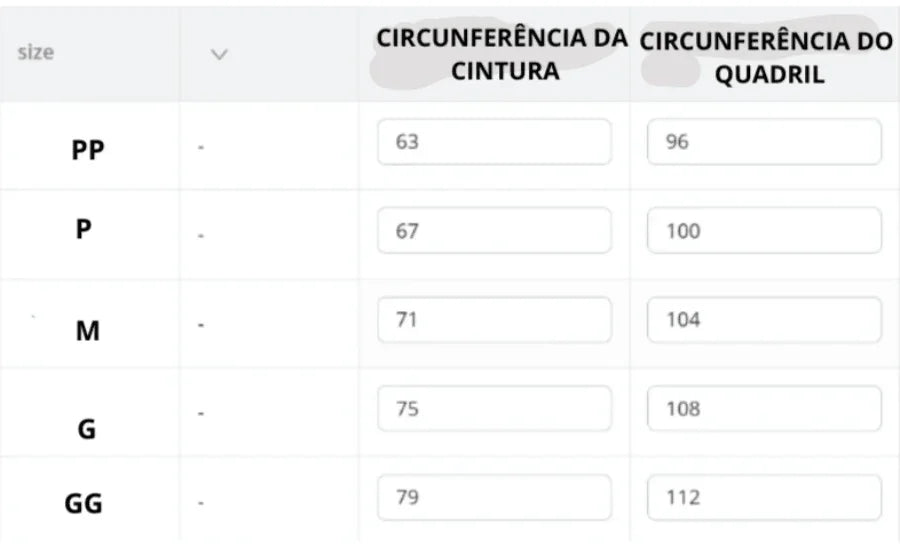Open the size column chevron dropdown
The width and height of the screenshot is (900, 548).
tap(219, 55)
